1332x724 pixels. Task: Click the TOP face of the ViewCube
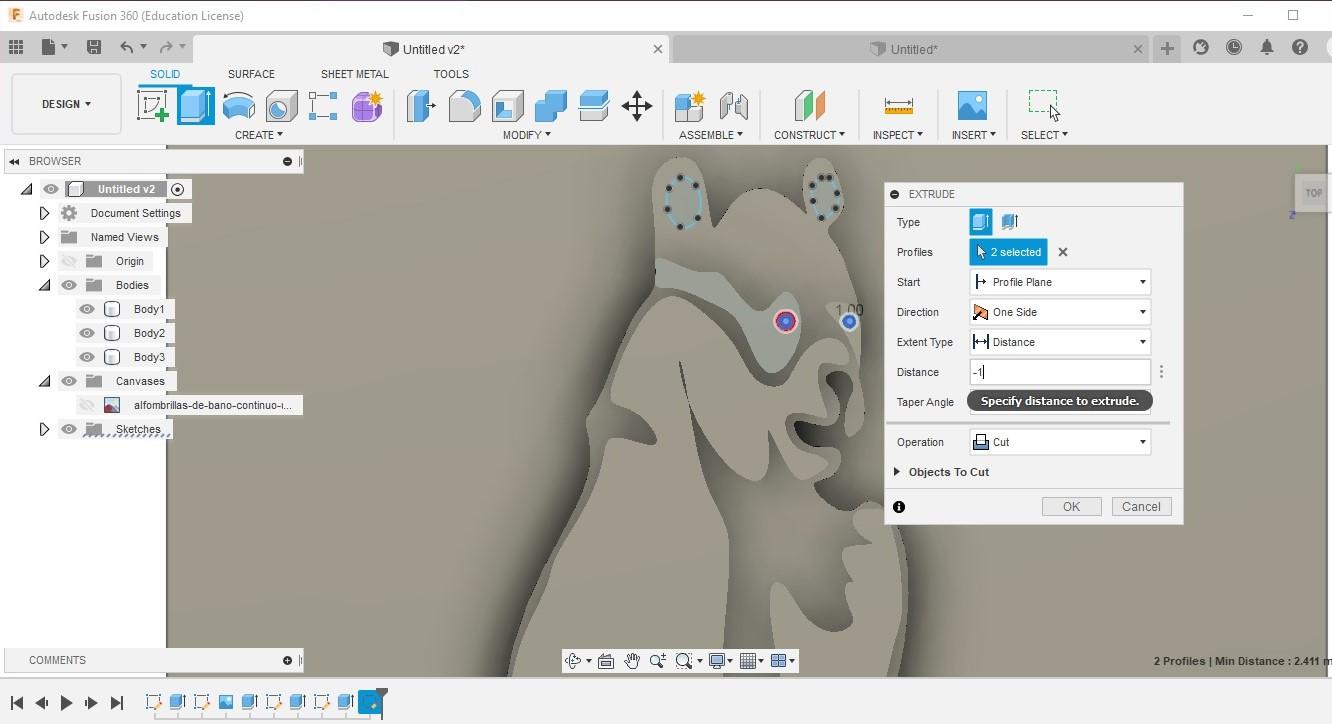[x=1313, y=193]
